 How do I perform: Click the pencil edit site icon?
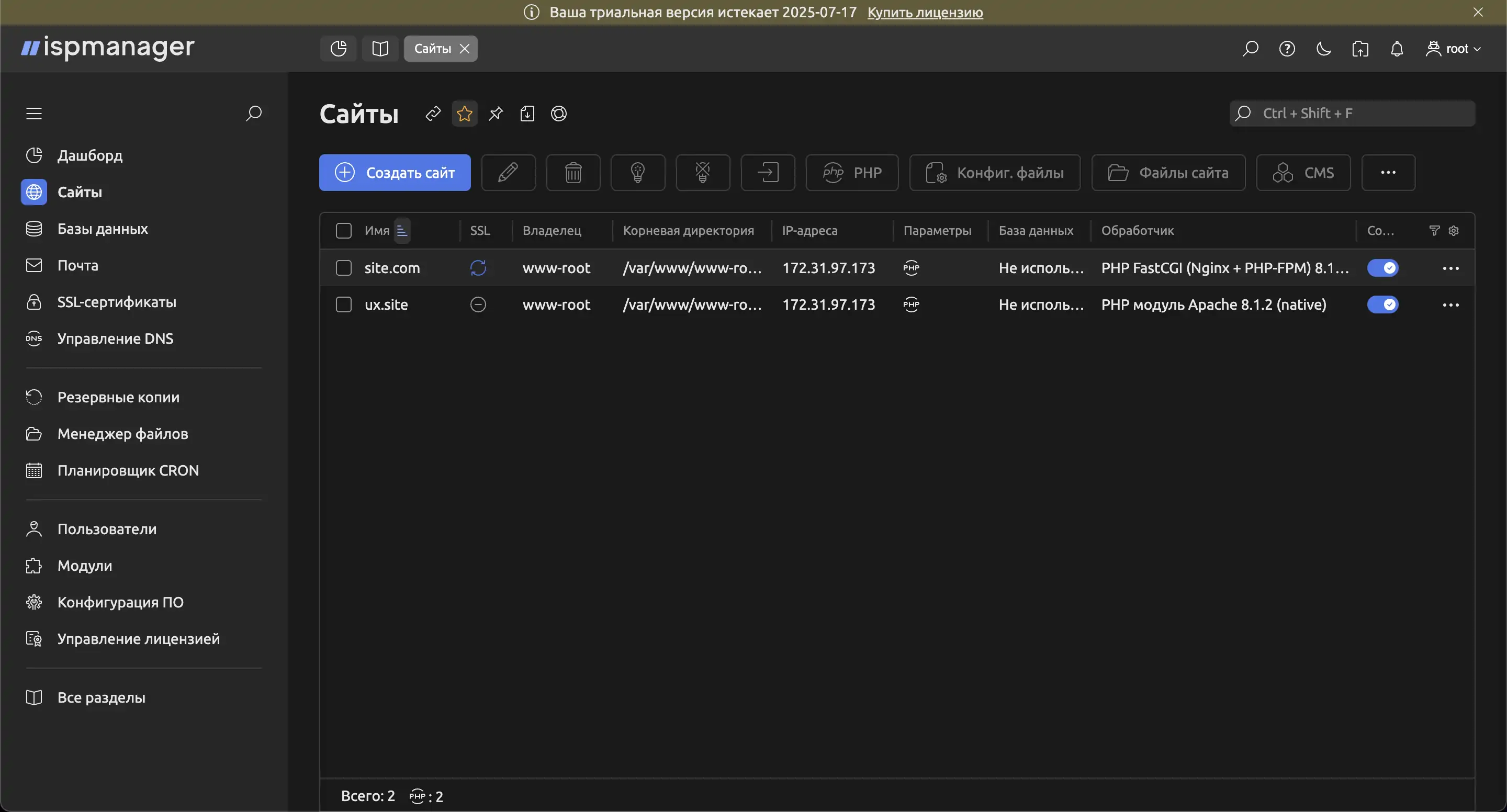(508, 173)
